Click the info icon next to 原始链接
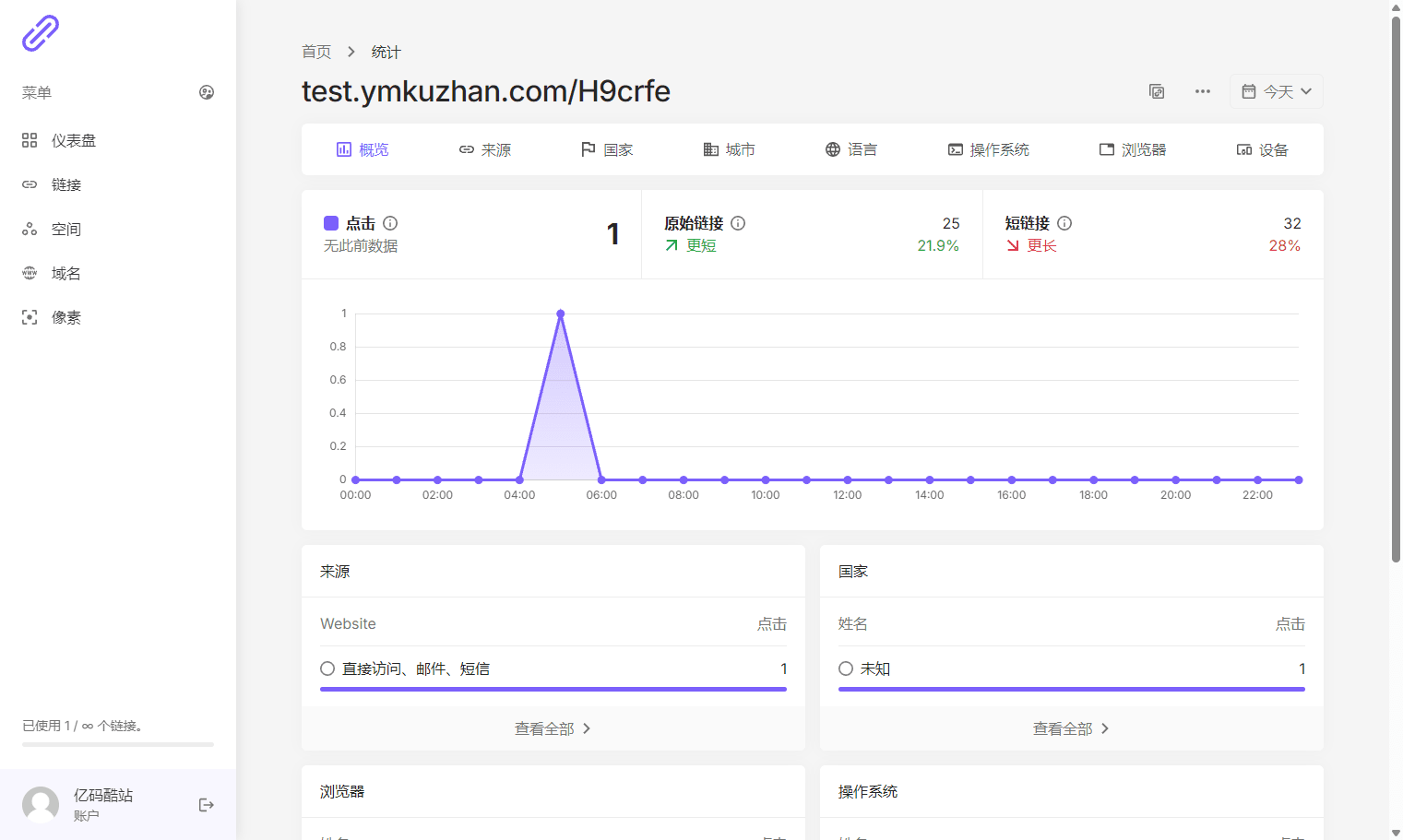The image size is (1403, 840). 738,223
